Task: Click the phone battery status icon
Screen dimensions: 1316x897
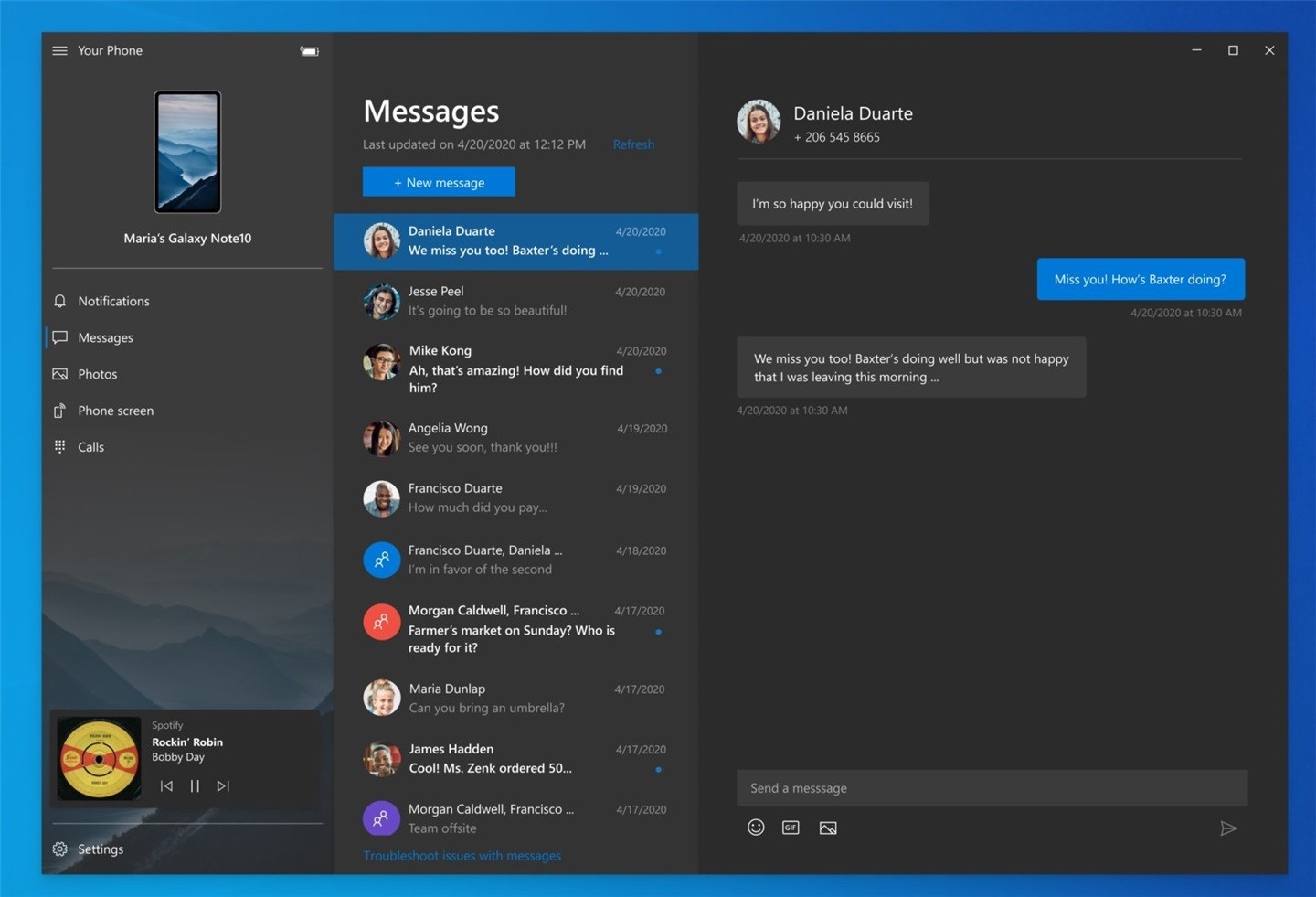Action: 309,51
